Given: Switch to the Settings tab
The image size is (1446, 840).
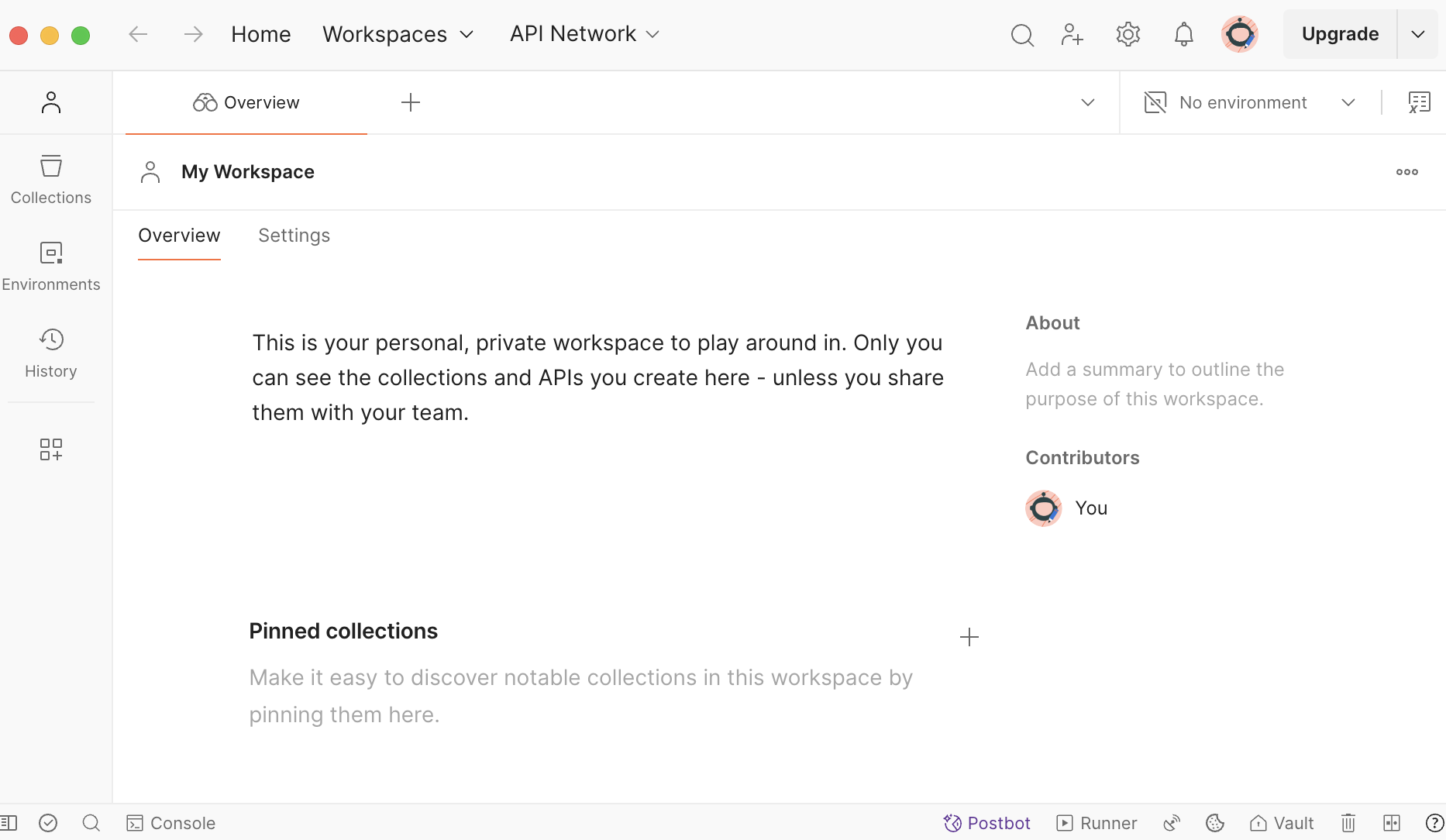Looking at the screenshot, I should click(294, 236).
